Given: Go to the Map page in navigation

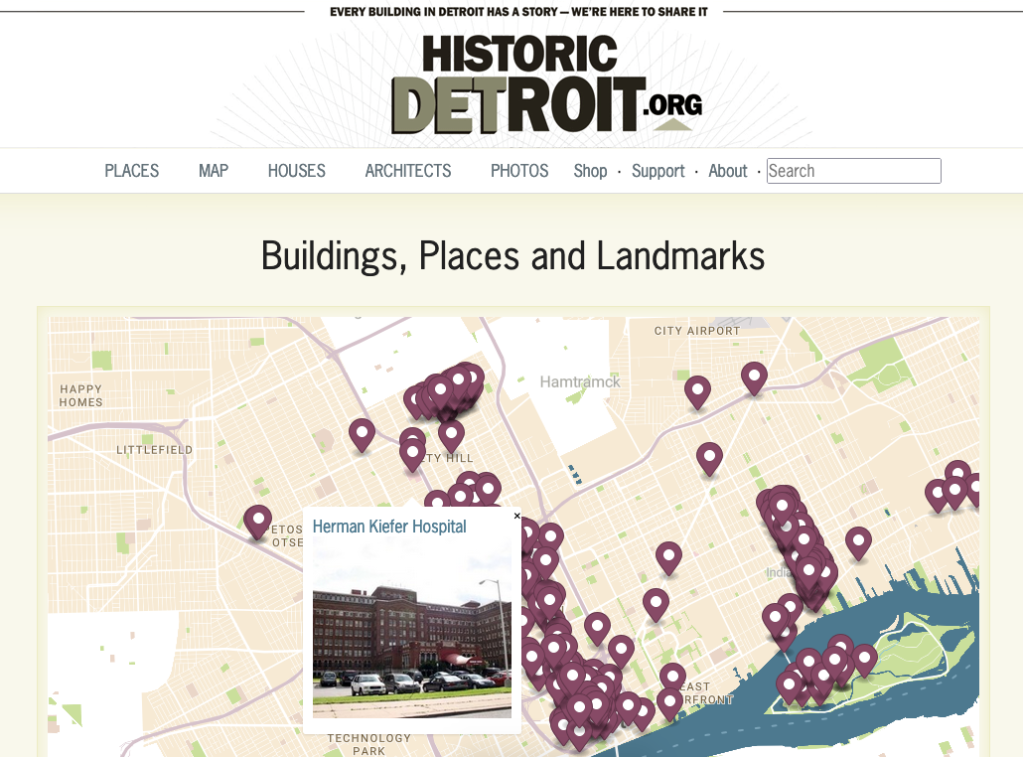Looking at the screenshot, I should pyautogui.click(x=213, y=171).
